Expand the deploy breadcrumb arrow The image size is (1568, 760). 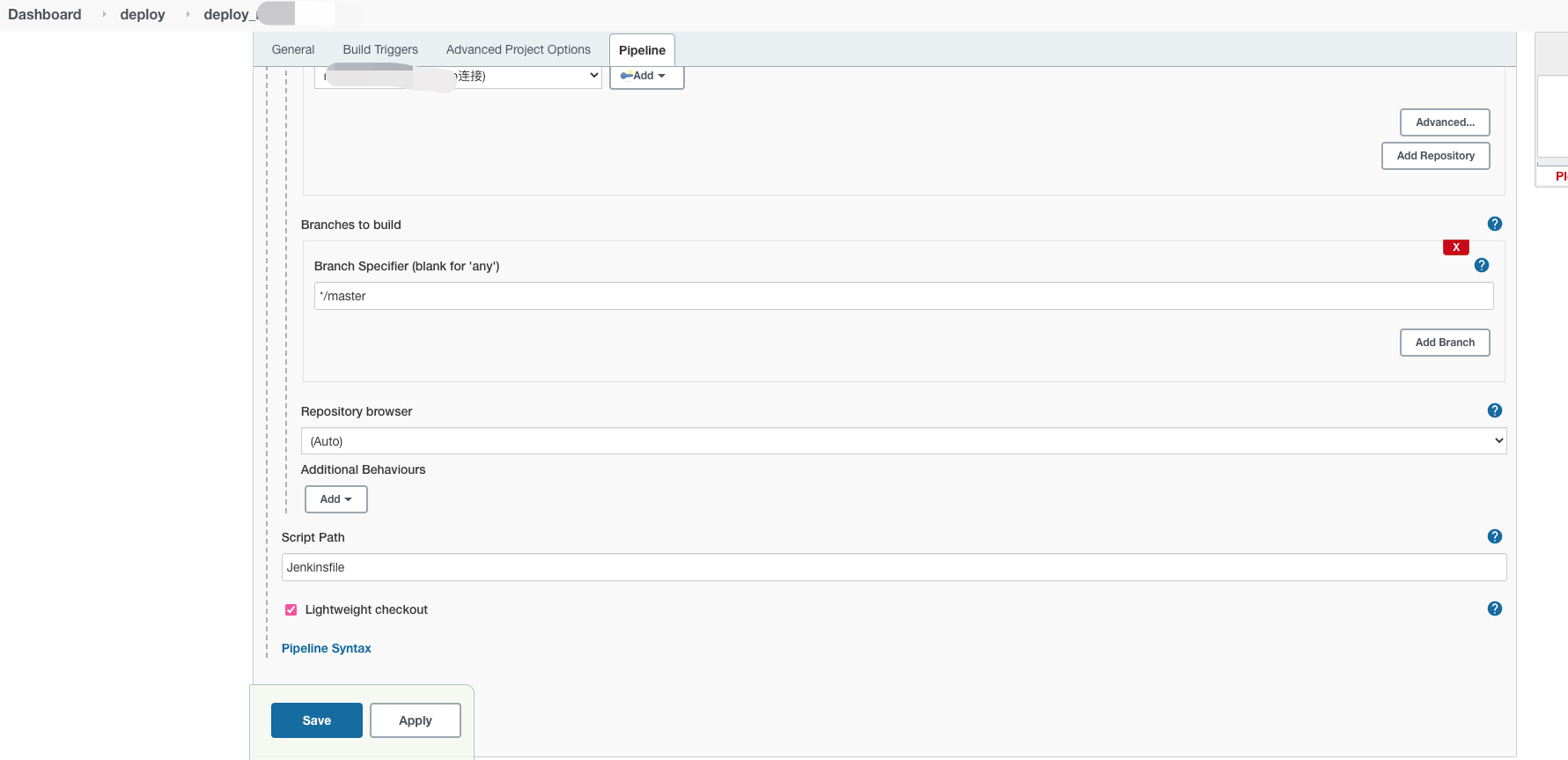[x=188, y=14]
